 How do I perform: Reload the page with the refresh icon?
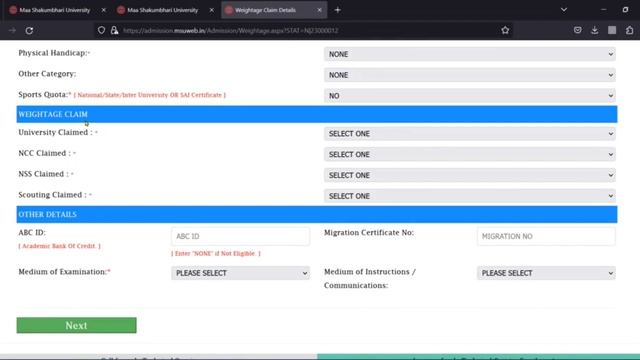[29, 31]
